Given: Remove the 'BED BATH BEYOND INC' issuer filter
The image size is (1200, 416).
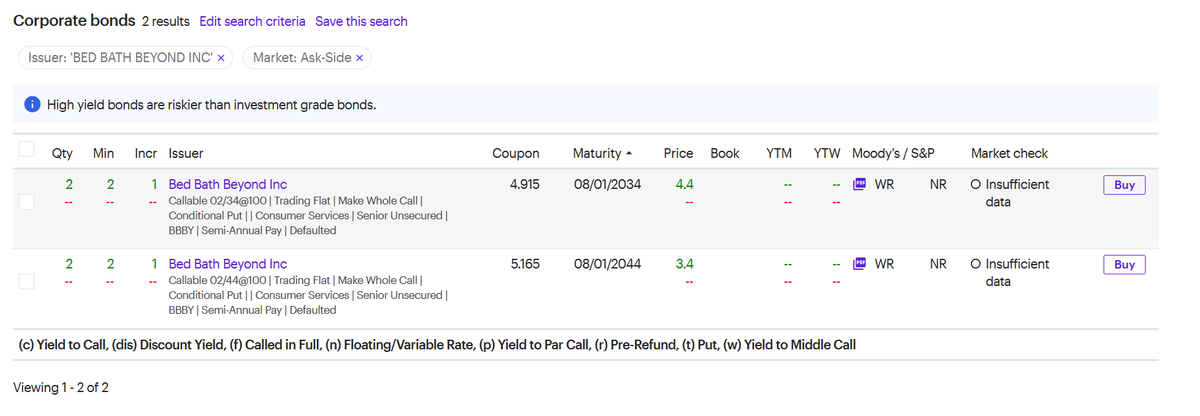Looking at the screenshot, I should click(221, 58).
